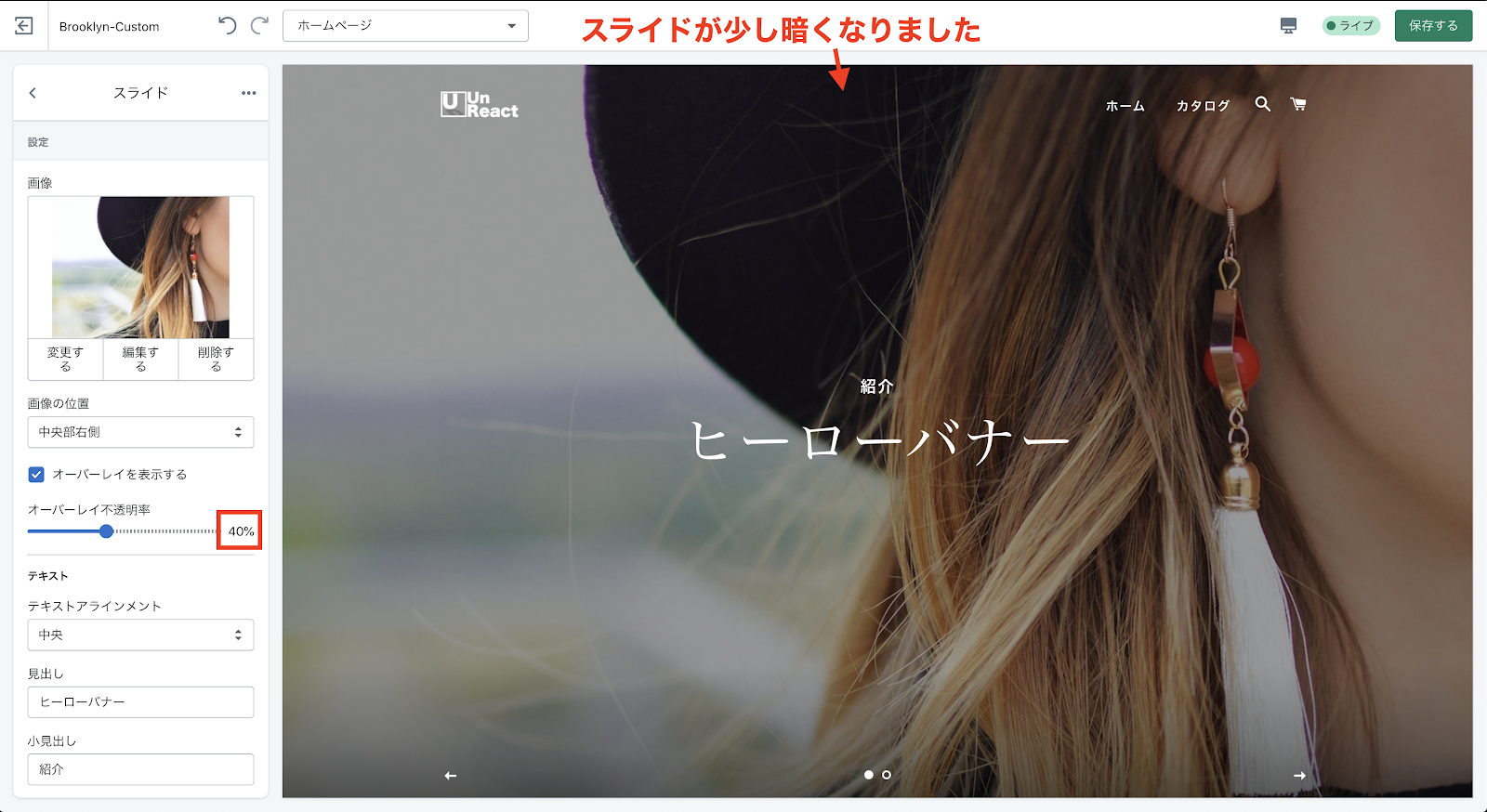
Task: Select the first slide indicator dot
Action: pos(869,774)
